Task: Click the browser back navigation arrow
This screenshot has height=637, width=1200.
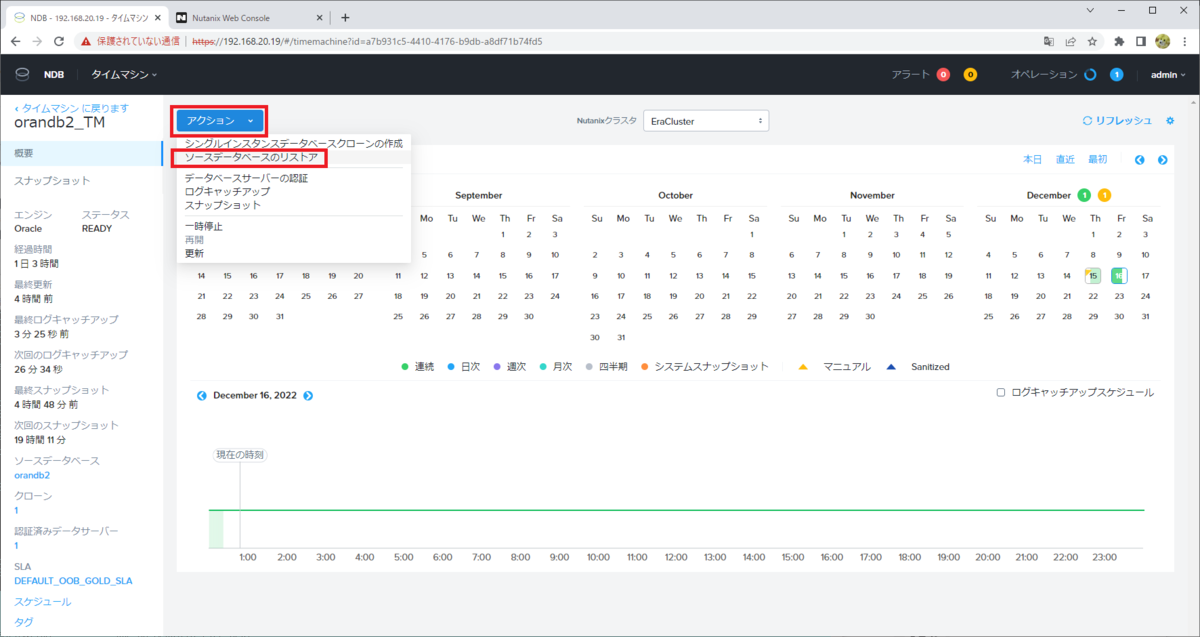Action: 15,41
